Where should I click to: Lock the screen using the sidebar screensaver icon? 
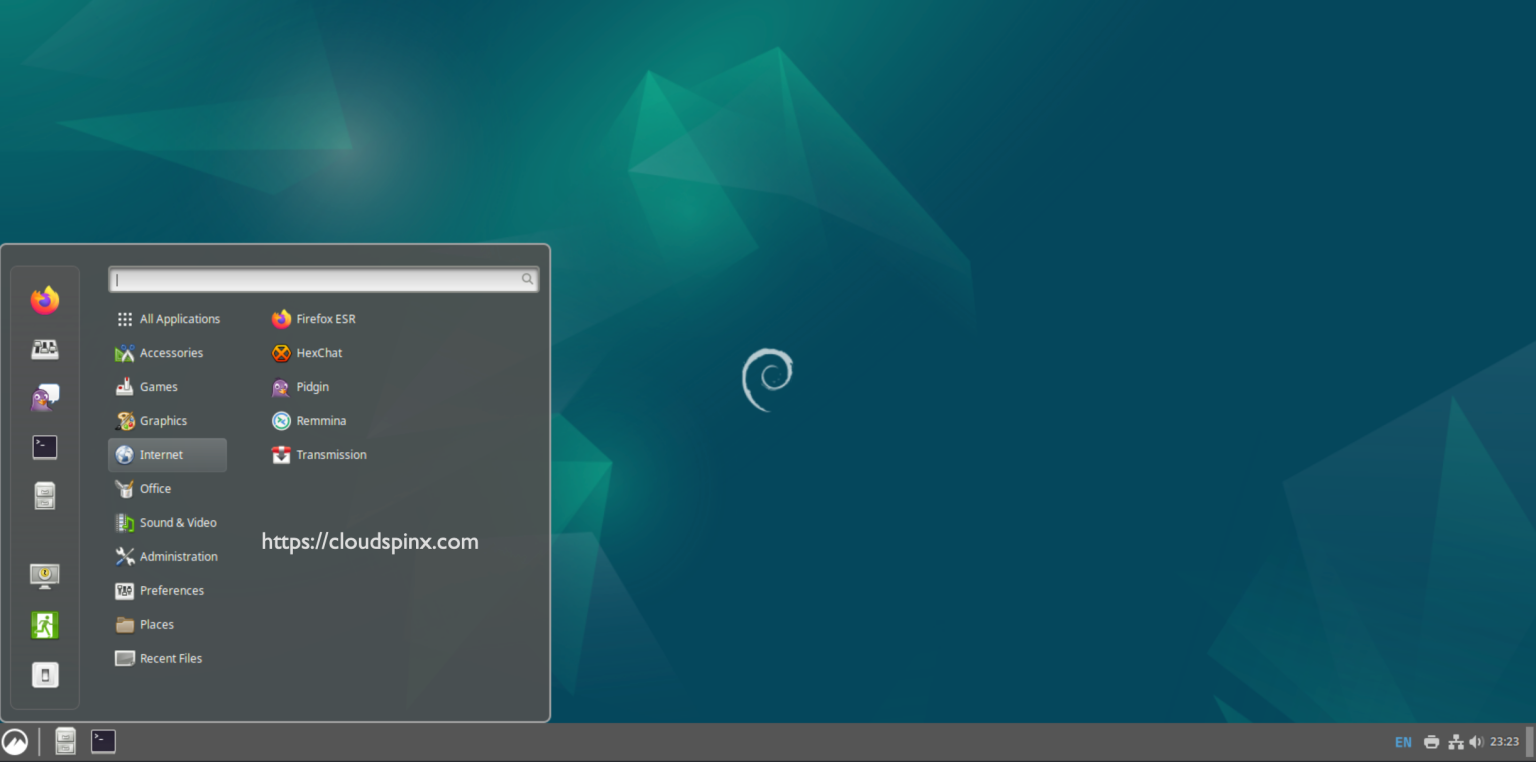click(x=44, y=576)
